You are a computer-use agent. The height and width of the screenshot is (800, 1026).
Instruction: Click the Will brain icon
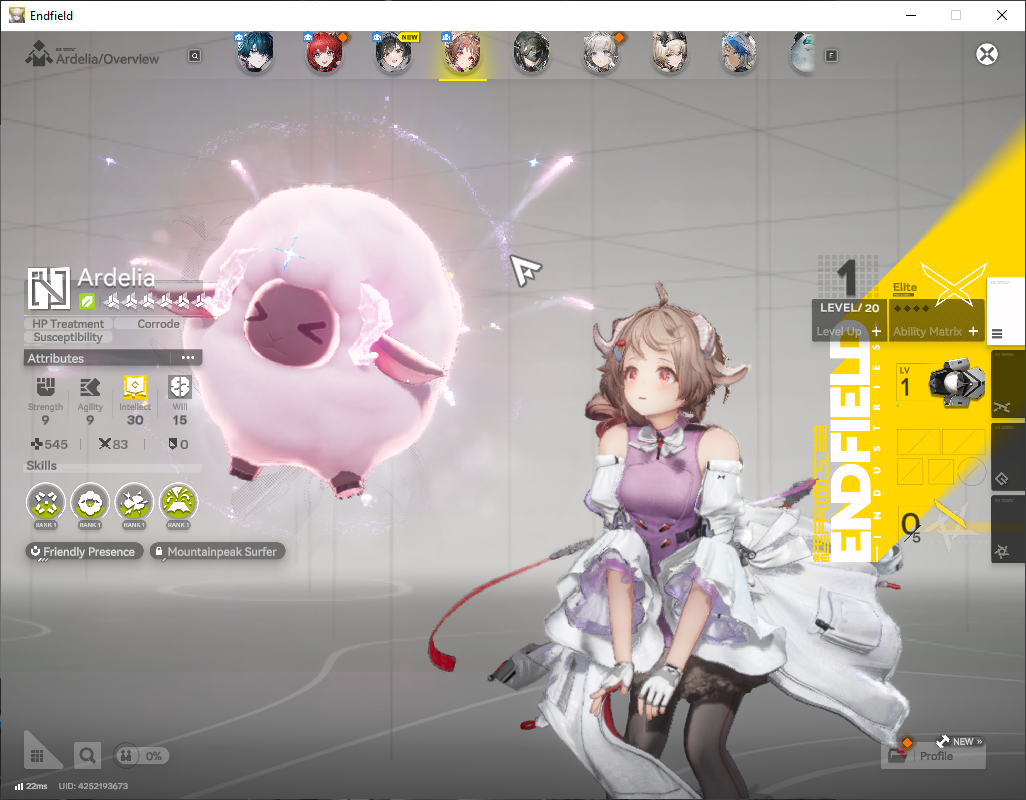(179, 387)
